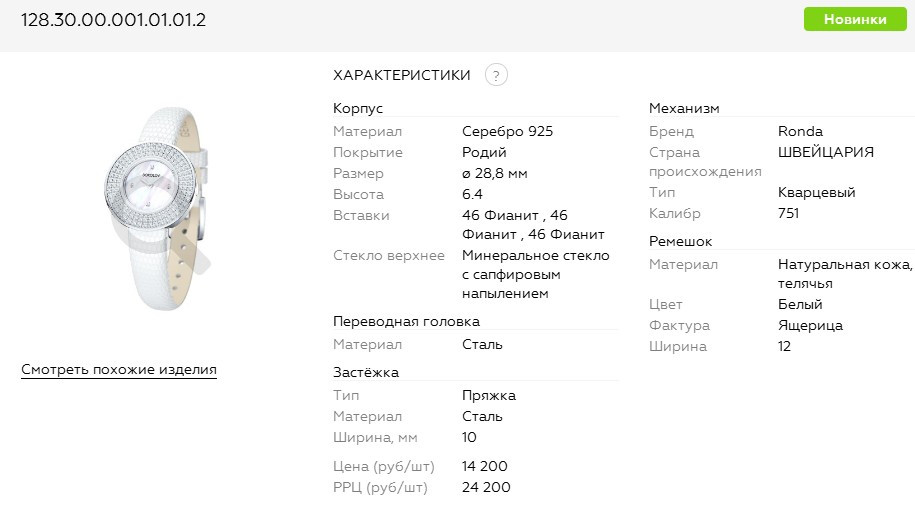Image resolution: width=915 pixels, height=511 pixels.
Task: Select the size value ø 28,8 мм
Action: [494, 173]
